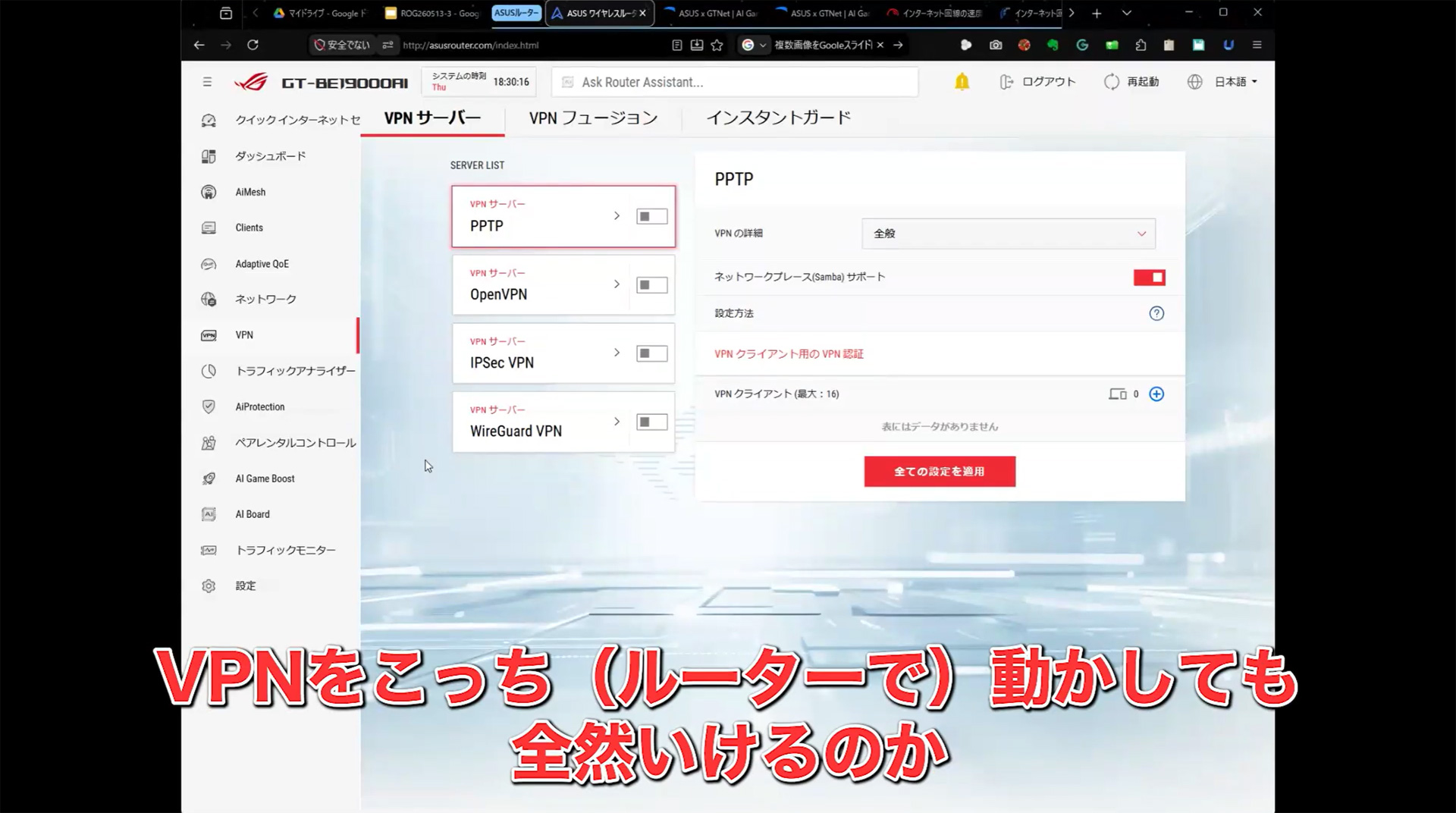The image size is (1456, 813).
Task: Click the browser search box
Action: (x=824, y=45)
